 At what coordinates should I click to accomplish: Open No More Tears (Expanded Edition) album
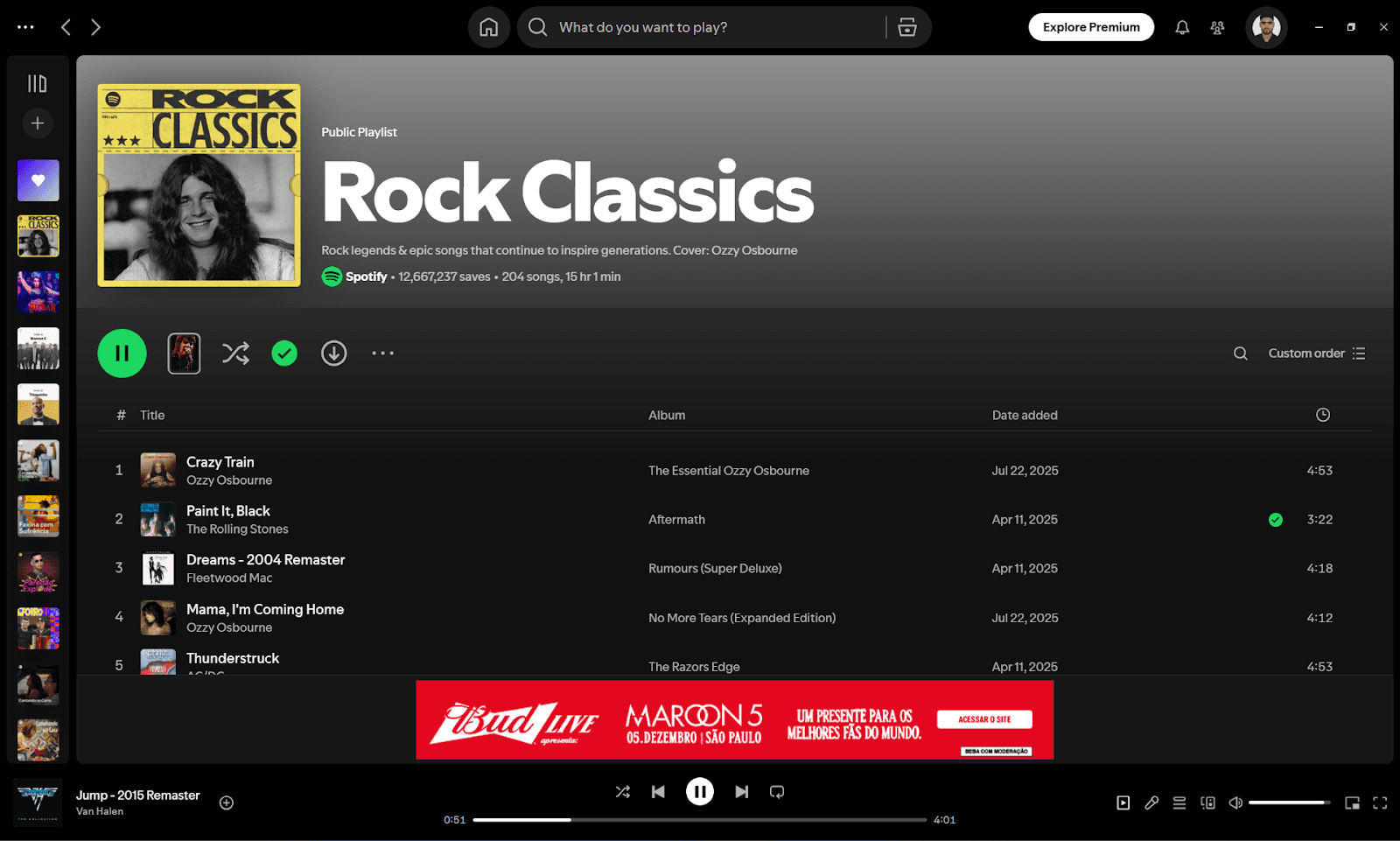click(x=742, y=618)
